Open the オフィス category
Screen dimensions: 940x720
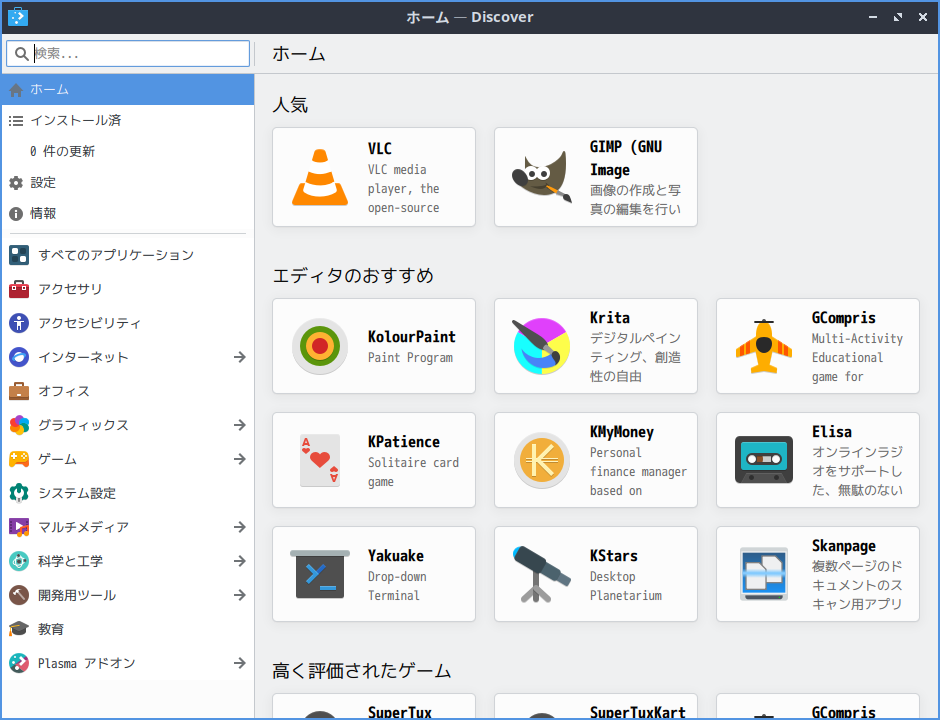pyautogui.click(x=128, y=391)
